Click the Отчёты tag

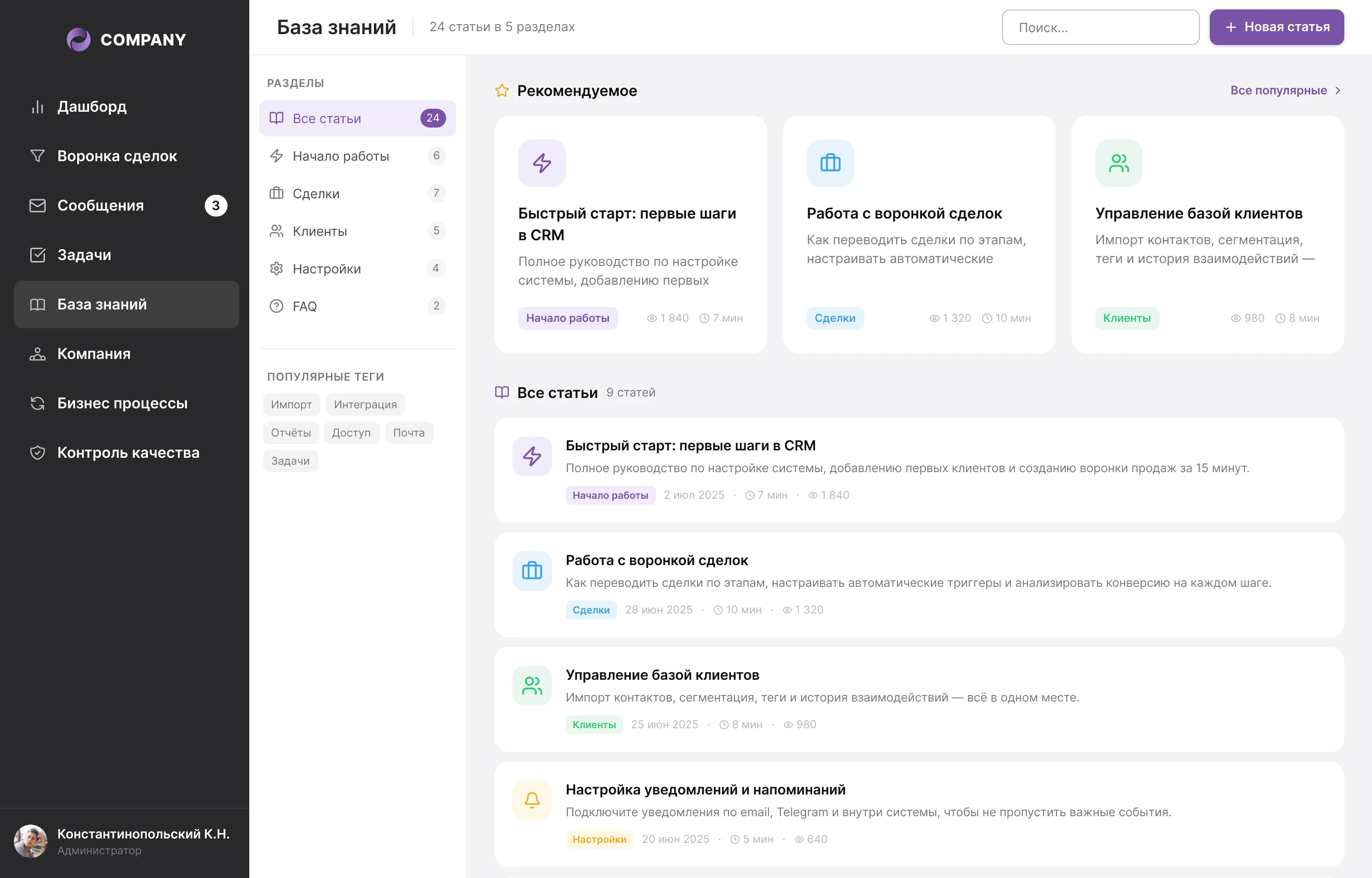tap(291, 433)
